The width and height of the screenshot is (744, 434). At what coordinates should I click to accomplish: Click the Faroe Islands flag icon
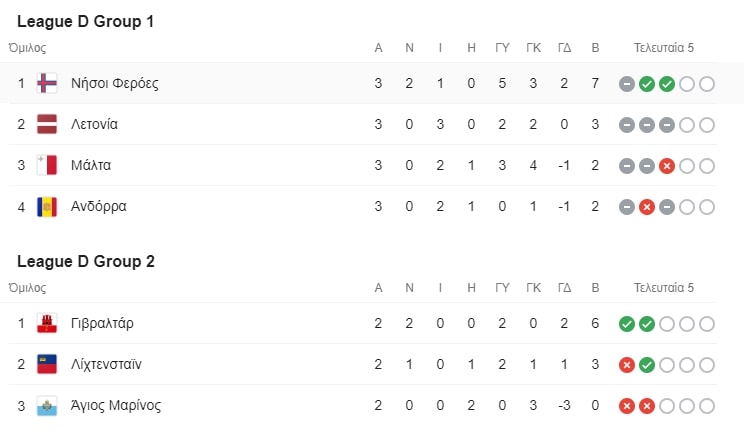click(47, 83)
